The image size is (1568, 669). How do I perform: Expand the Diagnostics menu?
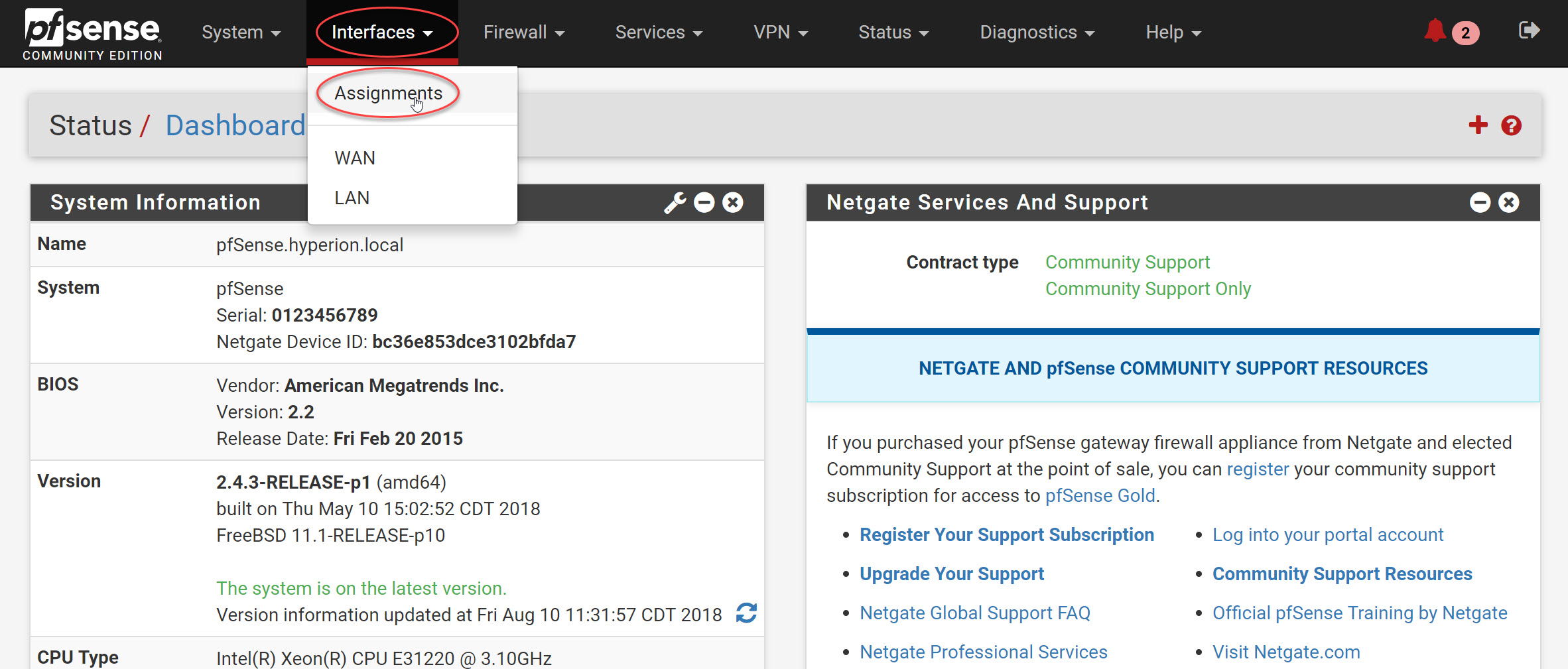tap(1037, 32)
